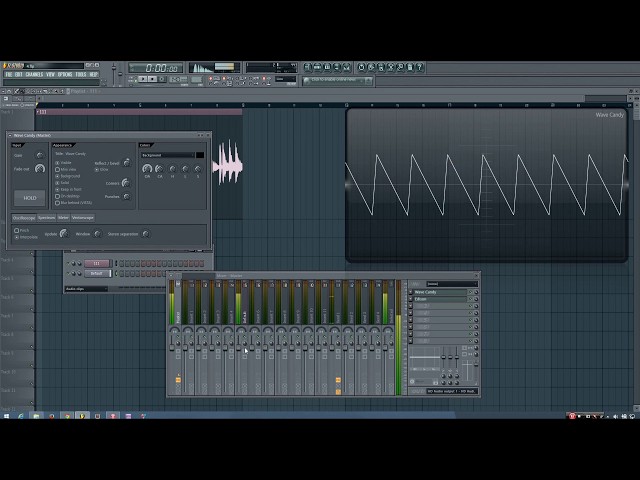Open Internet Explorer from the taskbar

(x=21, y=416)
